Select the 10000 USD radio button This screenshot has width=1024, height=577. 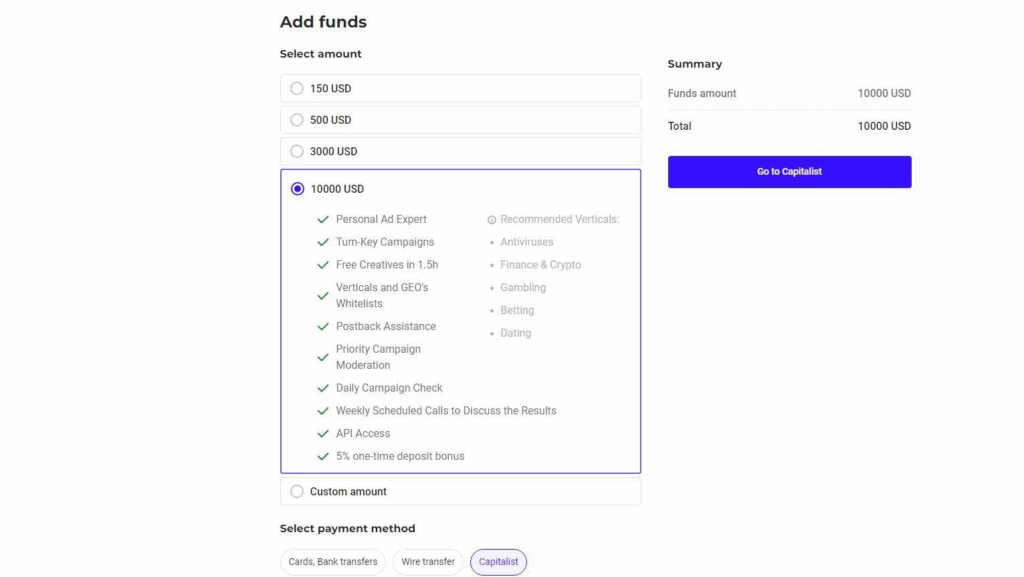pos(297,189)
